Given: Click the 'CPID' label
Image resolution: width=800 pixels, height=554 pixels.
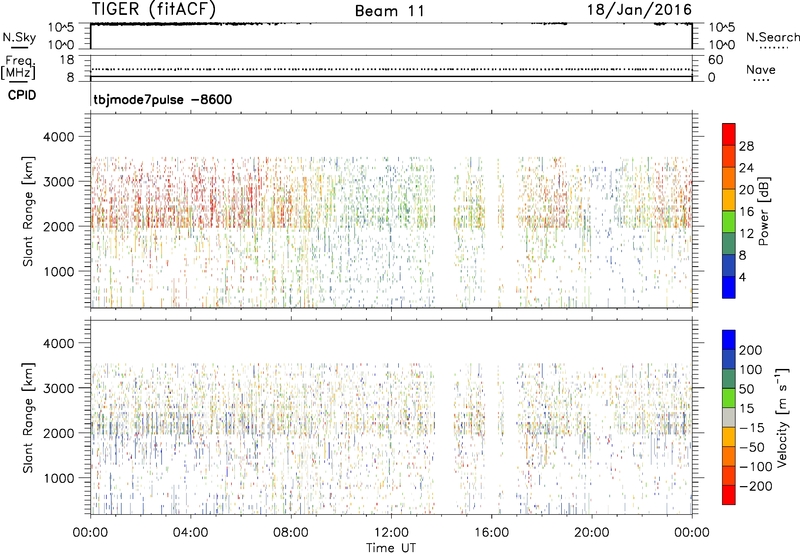Looking at the screenshot, I should pyautogui.click(x=22, y=95).
